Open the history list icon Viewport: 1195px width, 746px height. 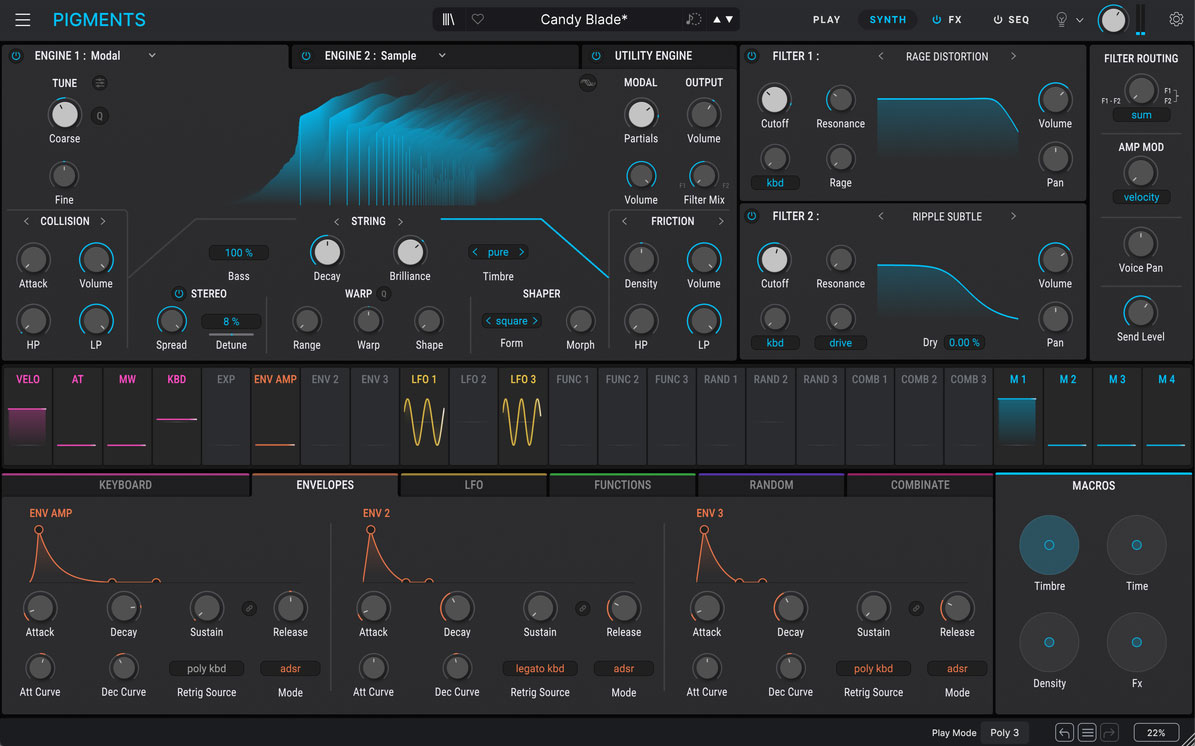(1088, 733)
